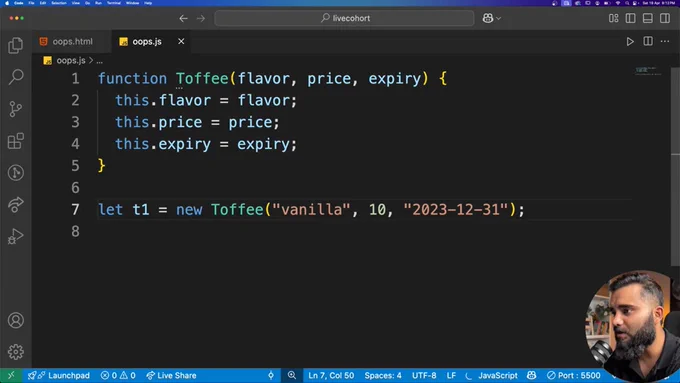Screen dimensions: 680x383
Task: Open the Apple menu
Action: click(7, 3)
